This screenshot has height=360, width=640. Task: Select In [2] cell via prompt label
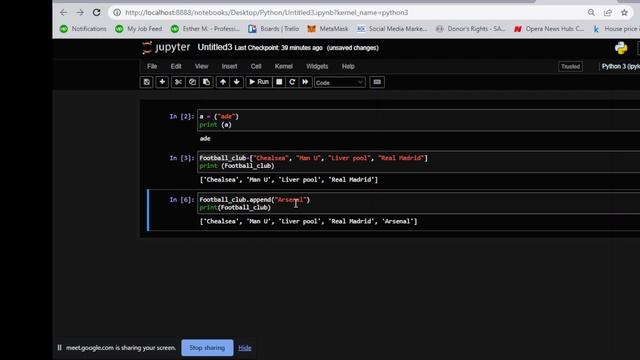tap(182, 117)
